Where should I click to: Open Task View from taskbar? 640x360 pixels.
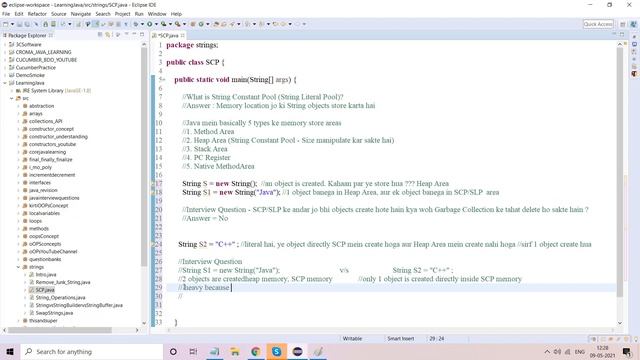tap(193, 351)
